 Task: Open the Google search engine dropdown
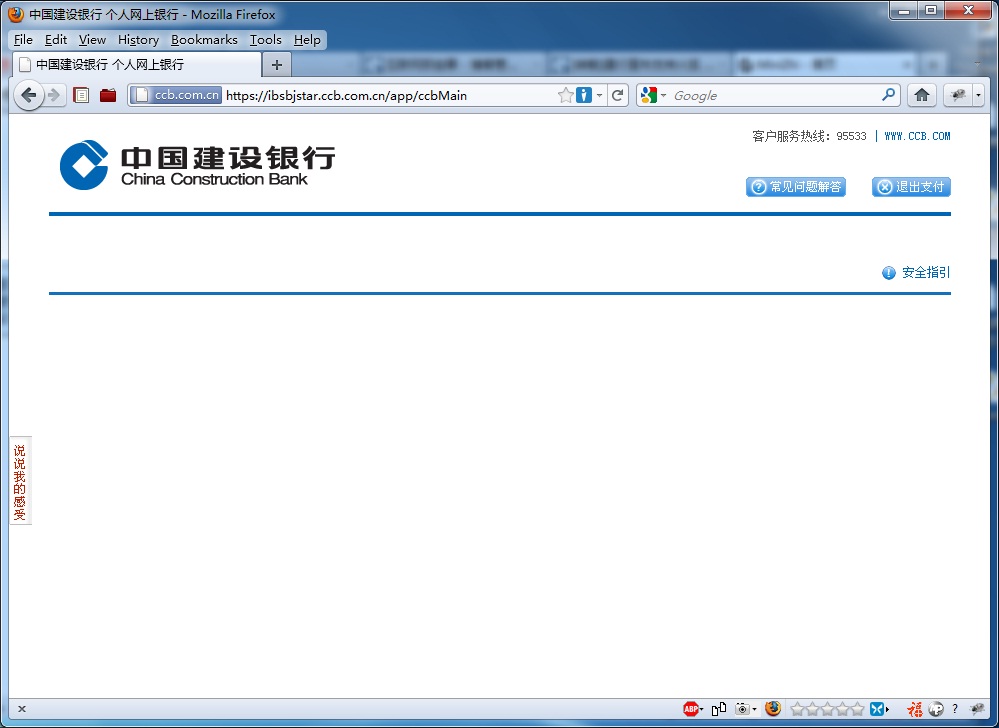[659, 95]
